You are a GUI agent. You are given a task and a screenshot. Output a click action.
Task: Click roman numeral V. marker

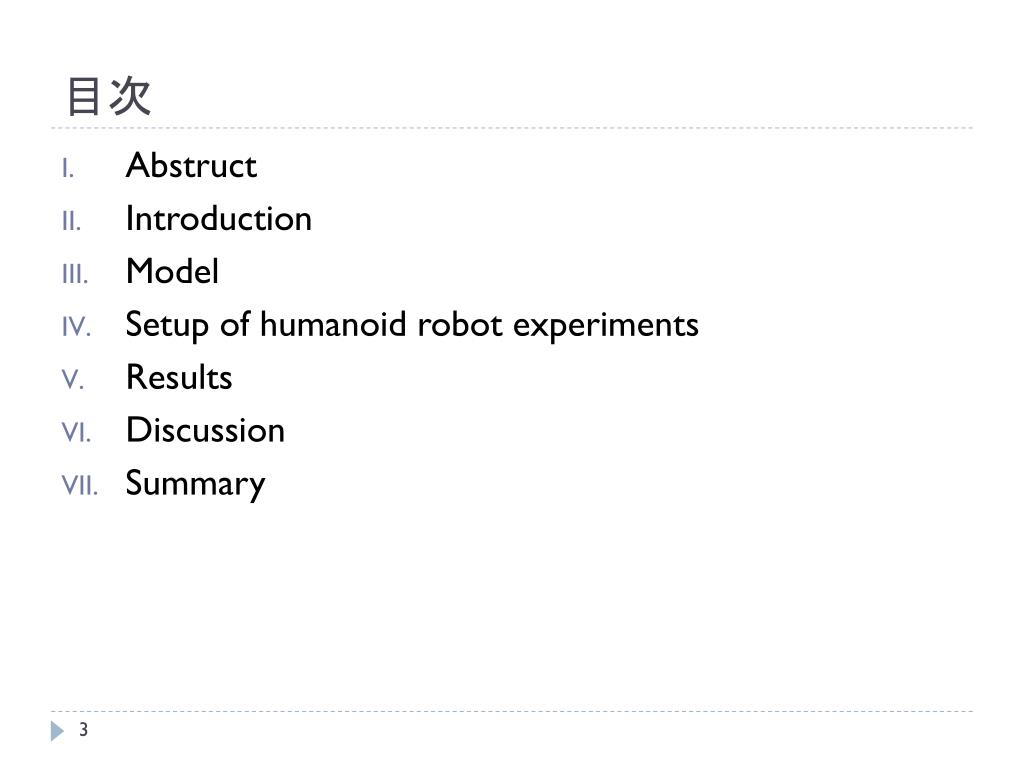(72, 379)
